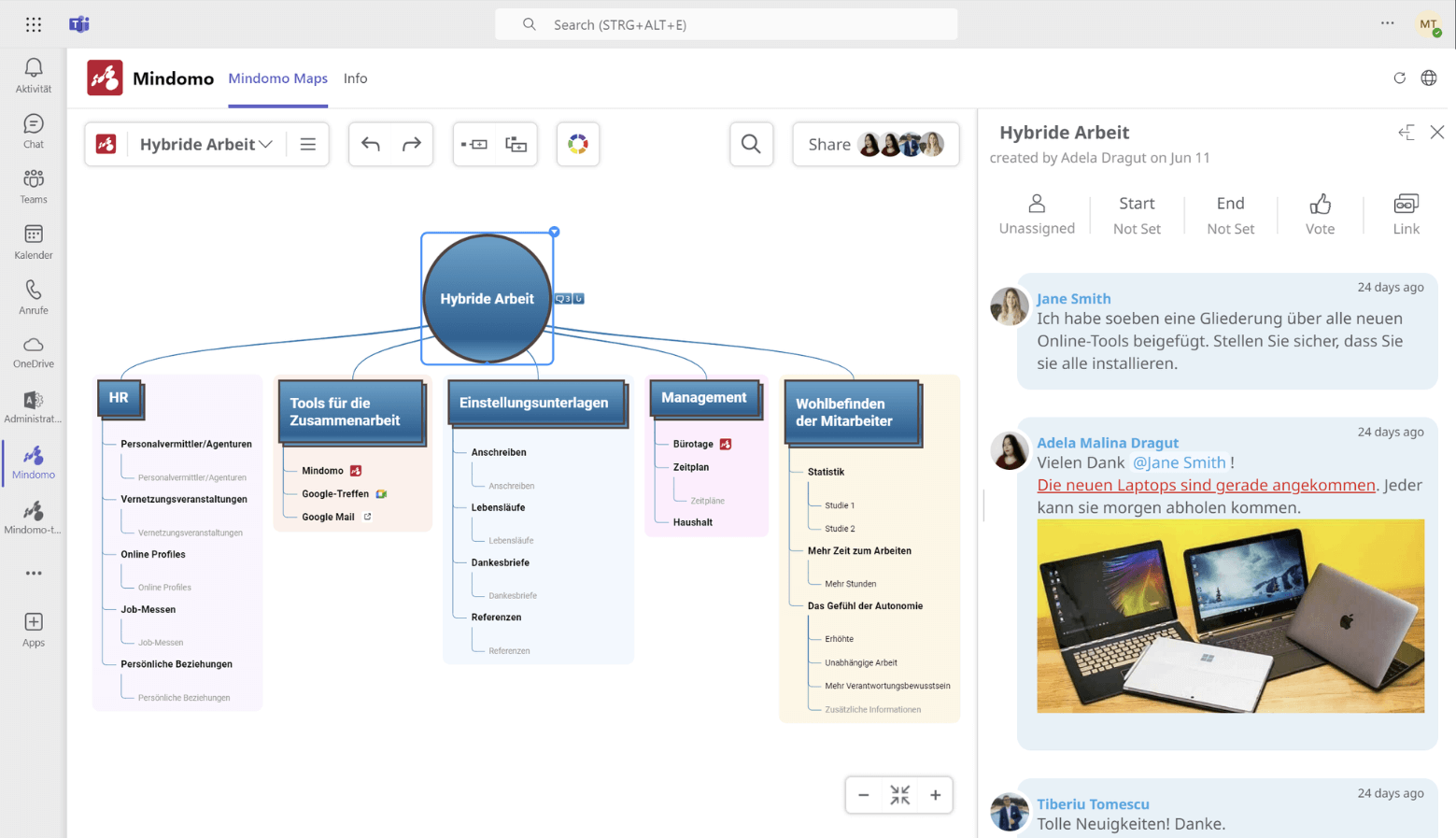Click the Jane Smith commenter name
Image resolution: width=1456 pixels, height=838 pixels.
point(1074,299)
